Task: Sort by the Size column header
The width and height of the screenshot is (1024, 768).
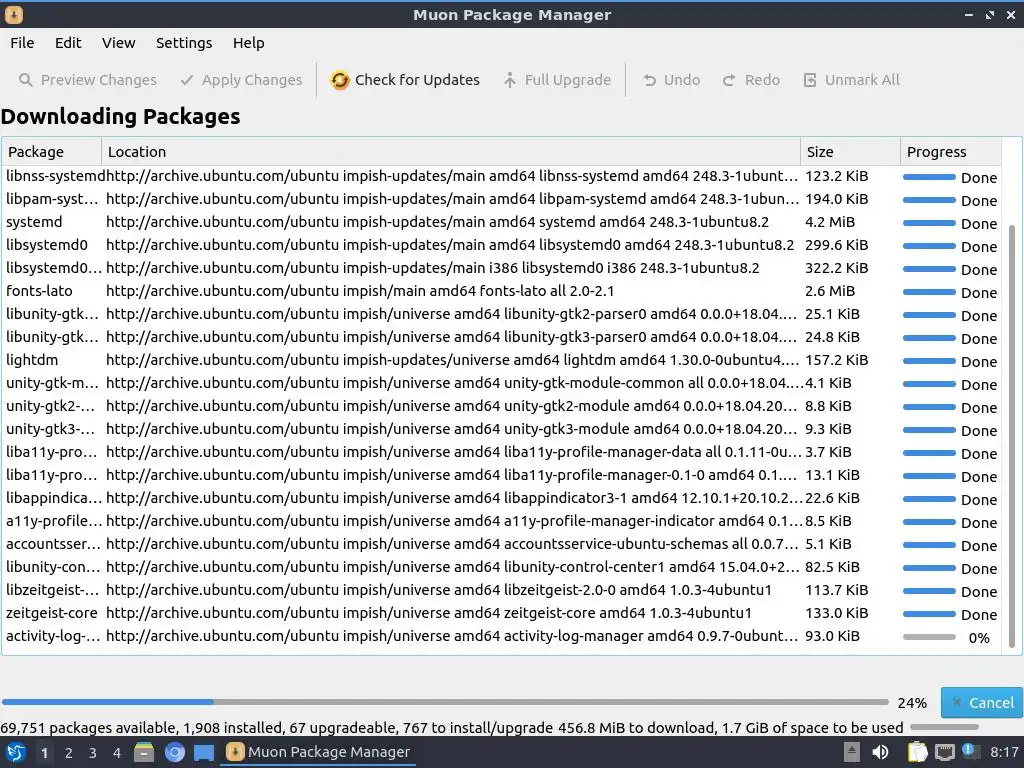Action: point(850,152)
